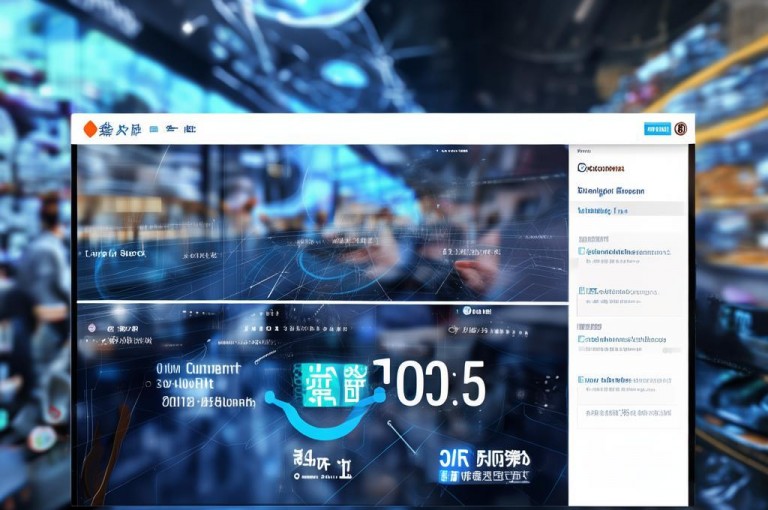Open the bold second heading link in the sidebar

click(x=611, y=191)
